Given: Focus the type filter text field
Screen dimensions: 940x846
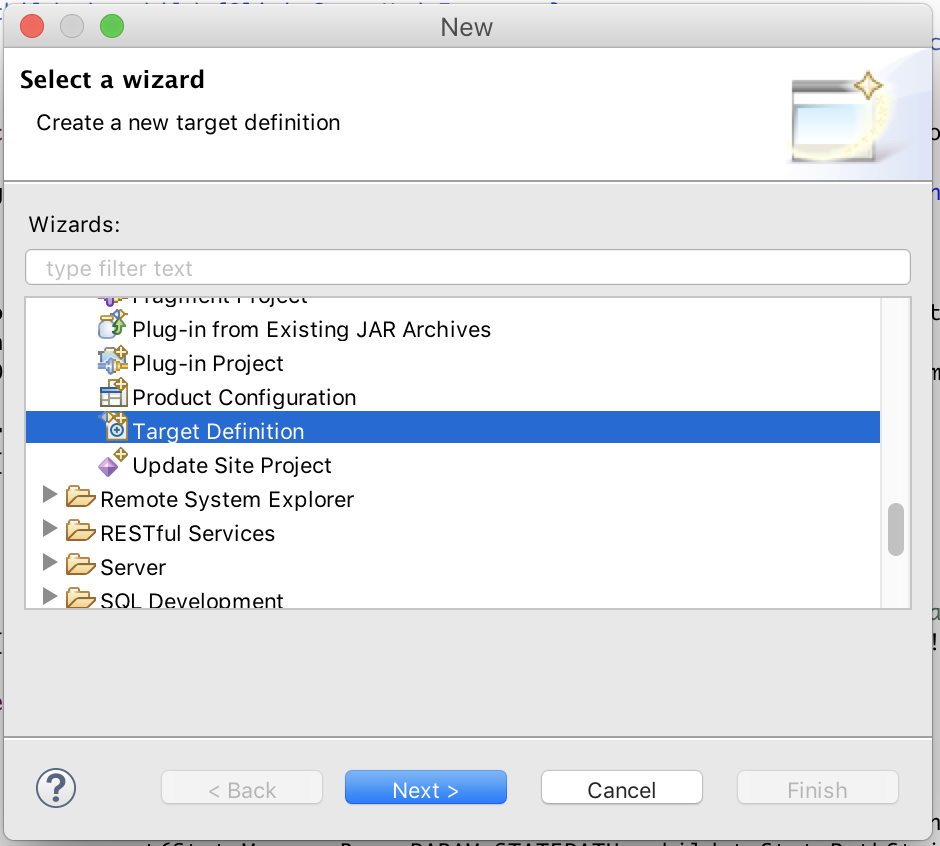Looking at the screenshot, I should (468, 268).
